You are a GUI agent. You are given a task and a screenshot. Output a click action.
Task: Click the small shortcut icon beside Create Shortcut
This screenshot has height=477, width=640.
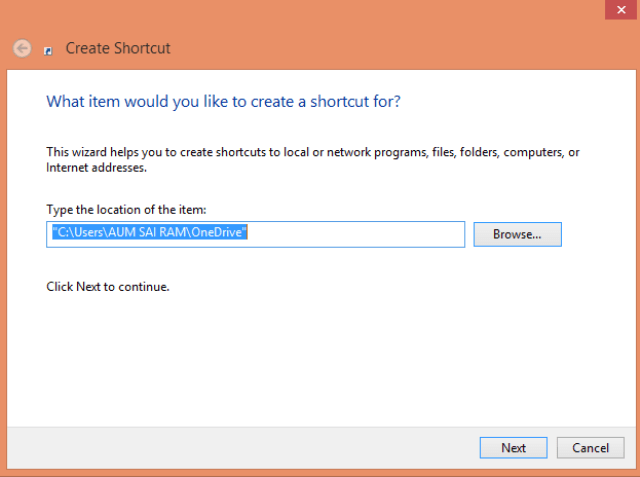tap(48, 51)
